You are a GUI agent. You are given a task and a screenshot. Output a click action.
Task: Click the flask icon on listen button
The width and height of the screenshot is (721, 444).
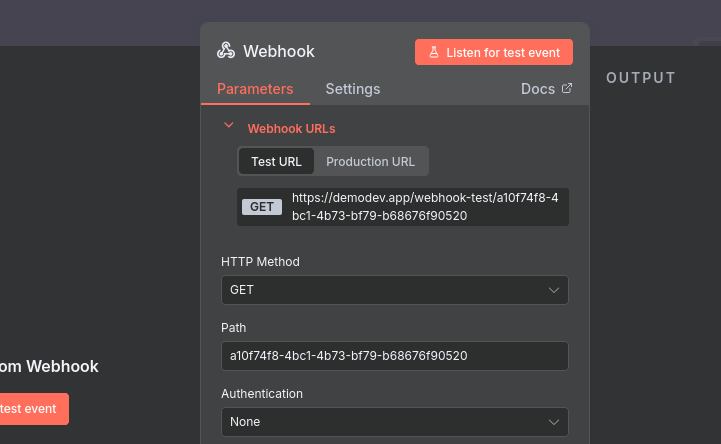(x=434, y=52)
